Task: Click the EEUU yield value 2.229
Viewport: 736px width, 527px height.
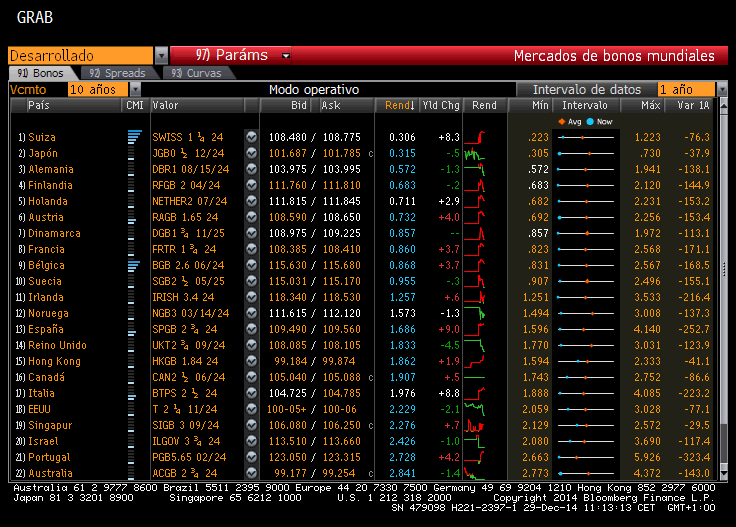Action: [402, 410]
